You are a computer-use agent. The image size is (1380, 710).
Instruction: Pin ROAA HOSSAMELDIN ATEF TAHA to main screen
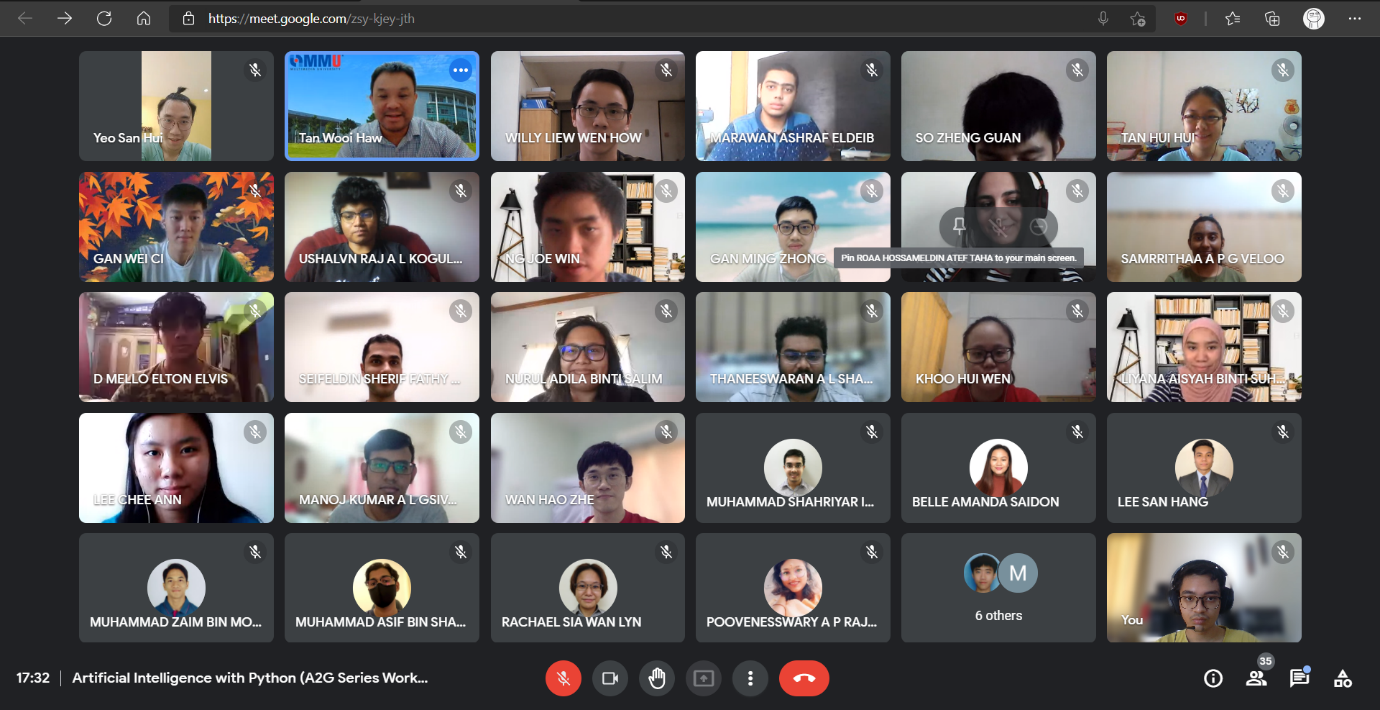point(959,227)
